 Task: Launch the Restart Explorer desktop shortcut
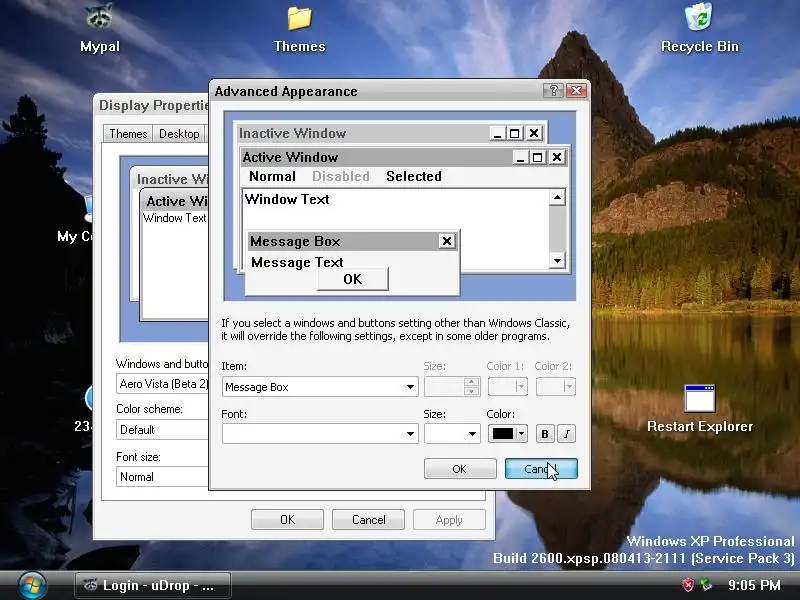click(699, 408)
